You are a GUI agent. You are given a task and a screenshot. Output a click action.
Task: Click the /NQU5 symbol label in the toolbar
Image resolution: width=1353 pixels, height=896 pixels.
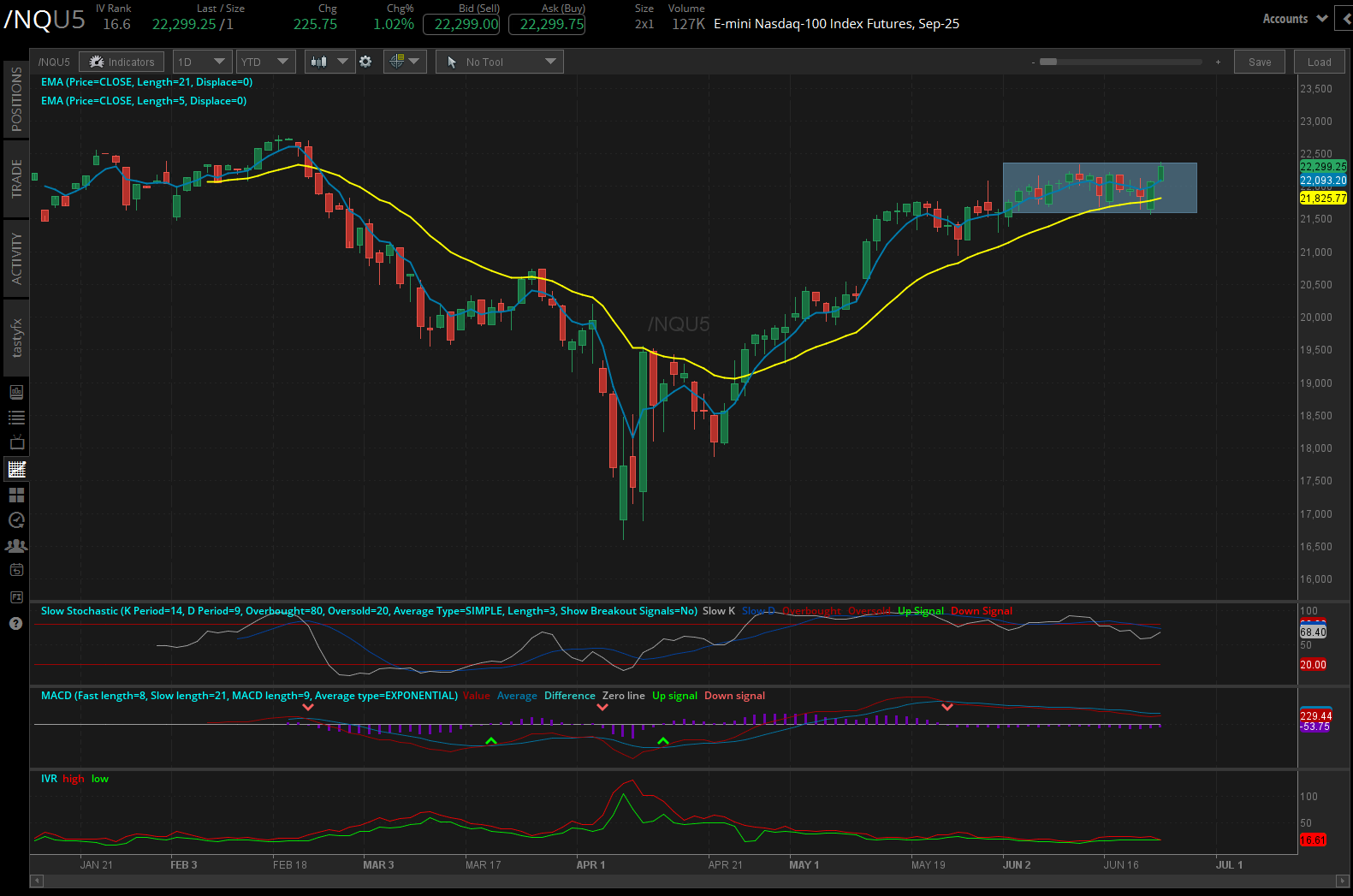tap(54, 62)
